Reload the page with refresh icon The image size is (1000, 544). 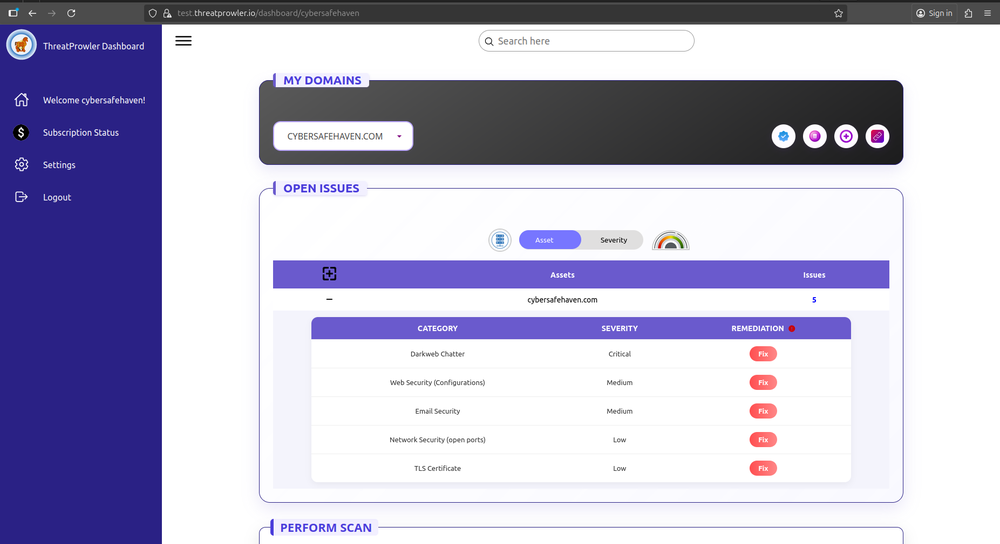click(x=71, y=13)
